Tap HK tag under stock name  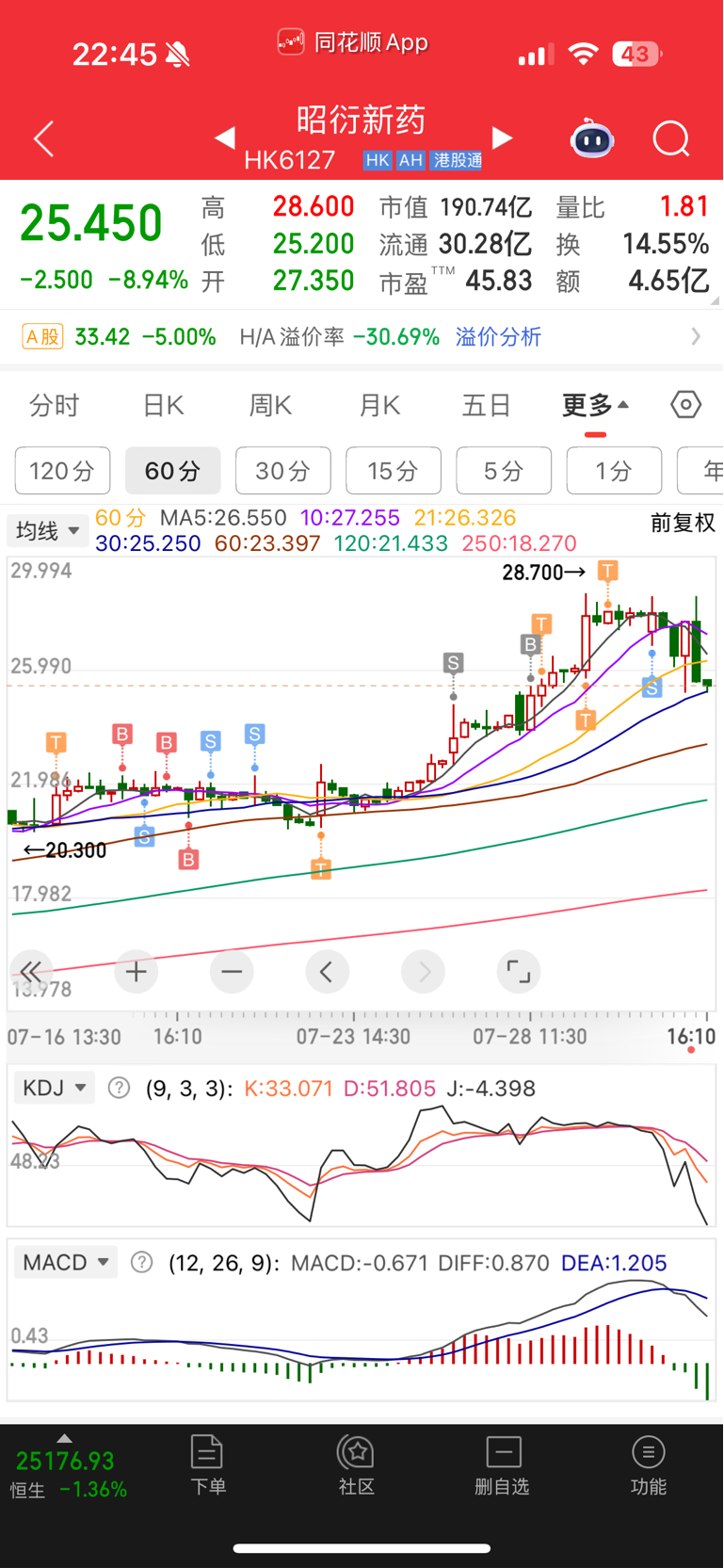click(x=378, y=160)
